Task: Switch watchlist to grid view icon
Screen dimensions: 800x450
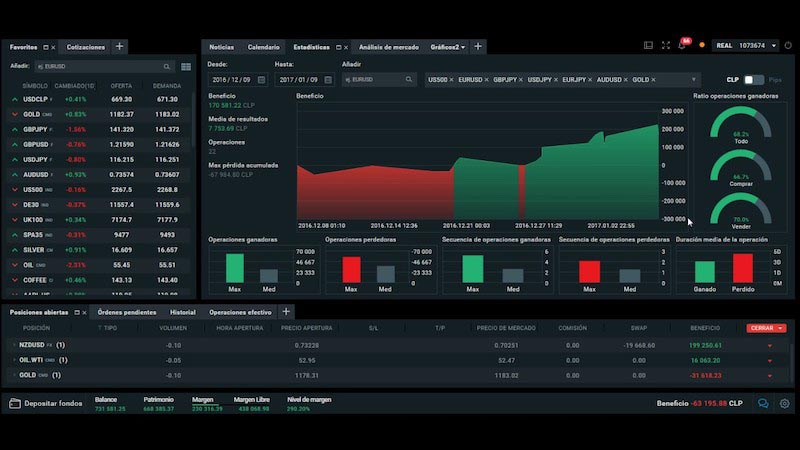Action: [186, 67]
